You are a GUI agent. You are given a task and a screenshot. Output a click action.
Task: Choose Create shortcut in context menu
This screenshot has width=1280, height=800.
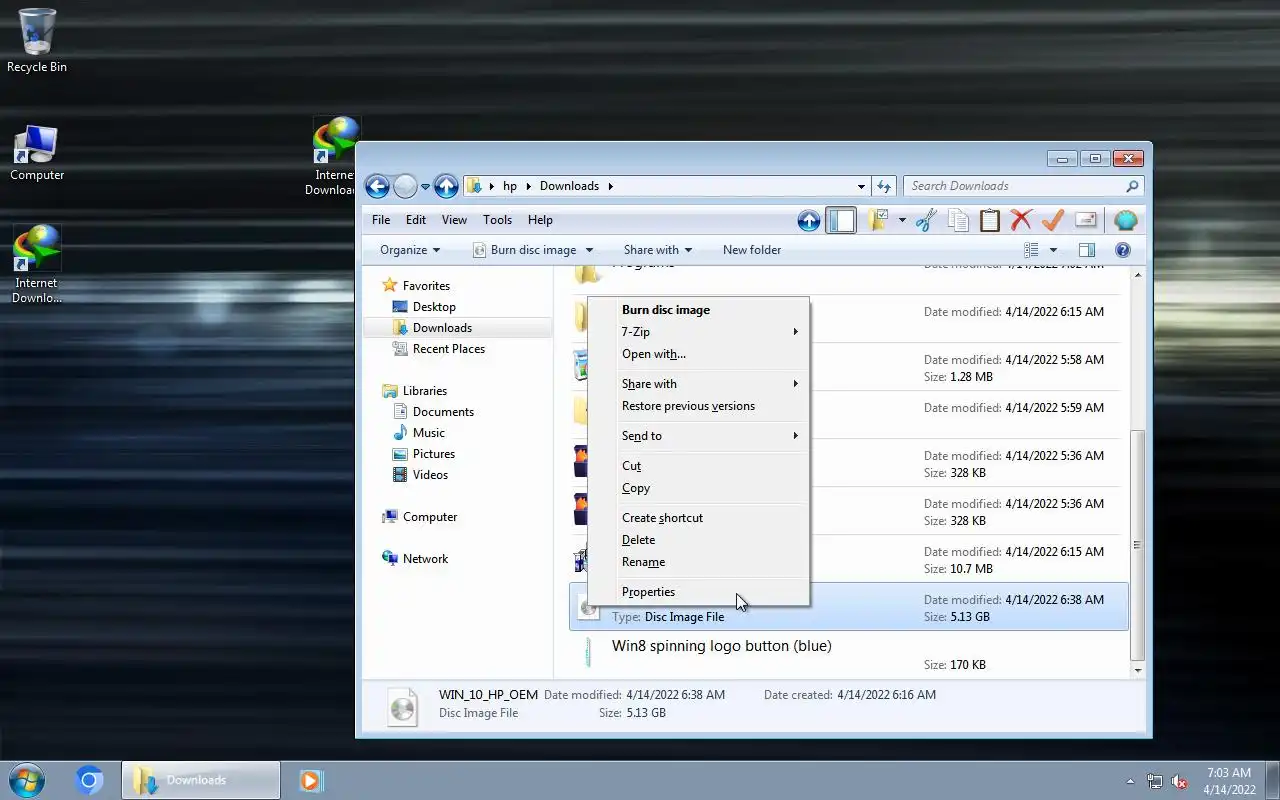click(698, 518)
